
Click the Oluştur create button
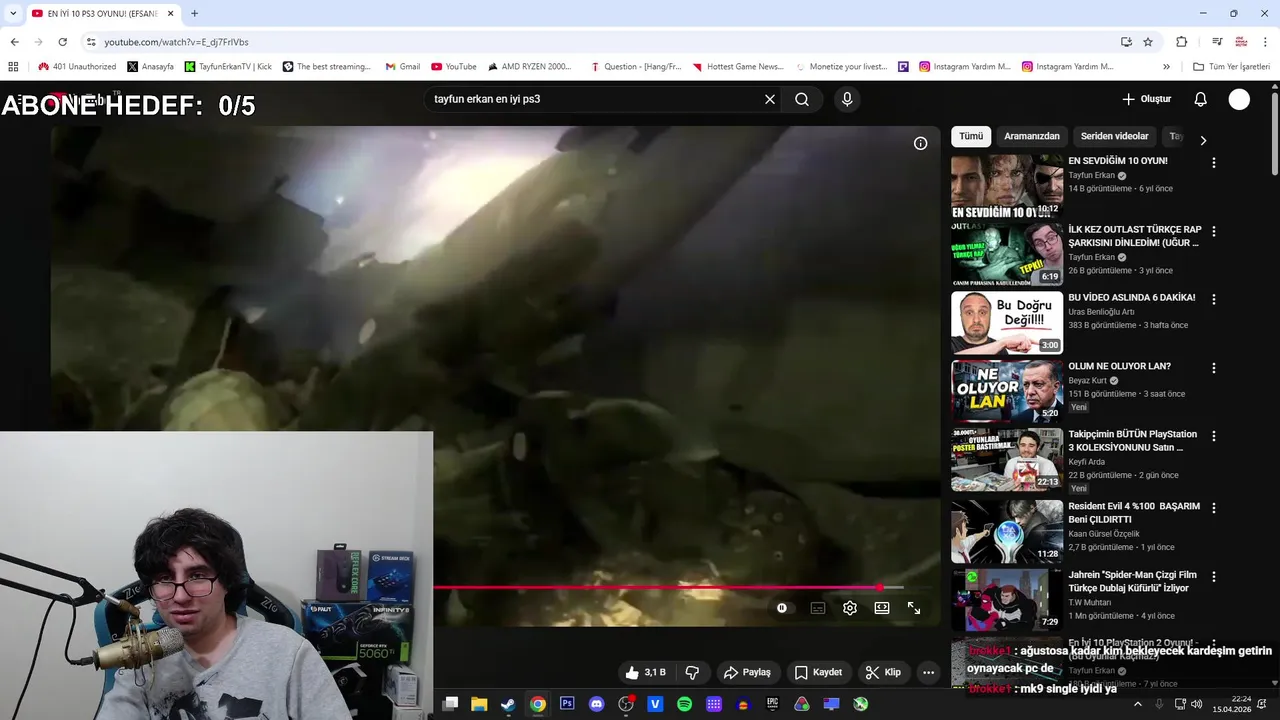pos(1147,99)
